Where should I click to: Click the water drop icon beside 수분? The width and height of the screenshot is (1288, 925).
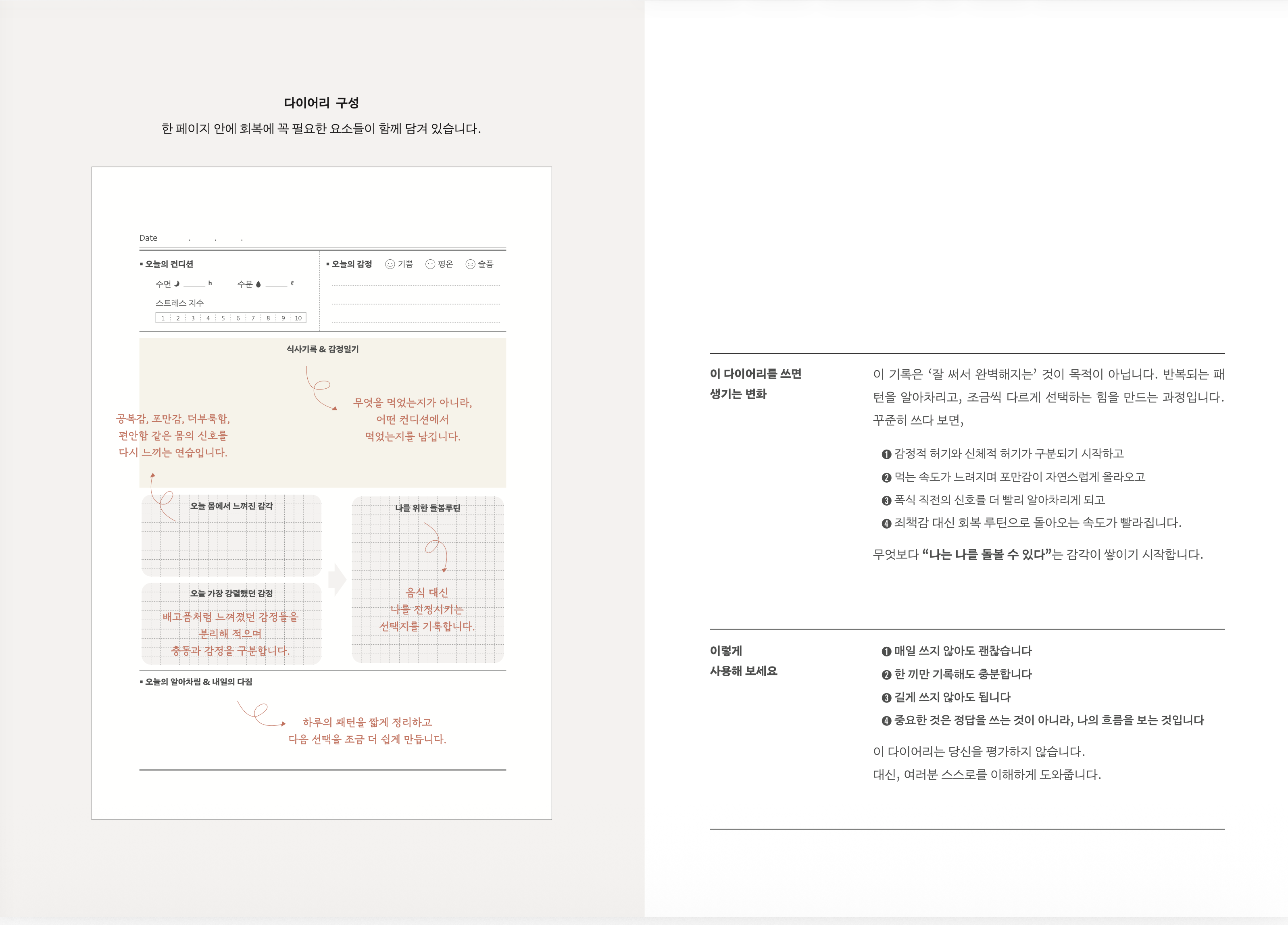coord(258,284)
